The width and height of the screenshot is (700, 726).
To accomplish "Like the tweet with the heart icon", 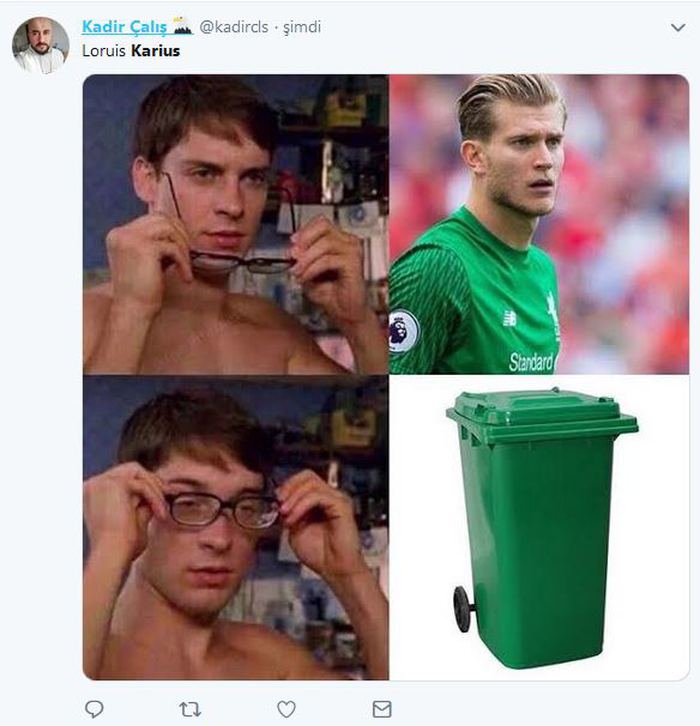I will [x=286, y=709].
